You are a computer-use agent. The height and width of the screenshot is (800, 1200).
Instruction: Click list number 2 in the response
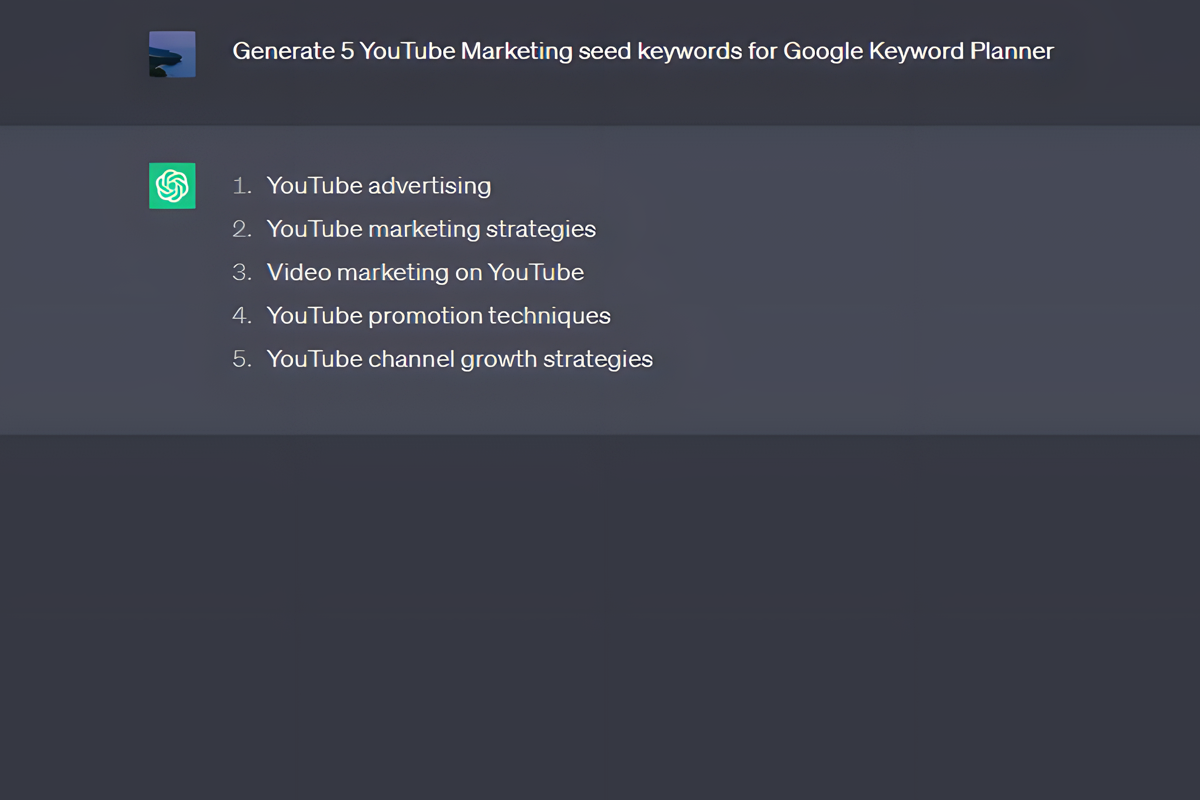[x=241, y=229]
